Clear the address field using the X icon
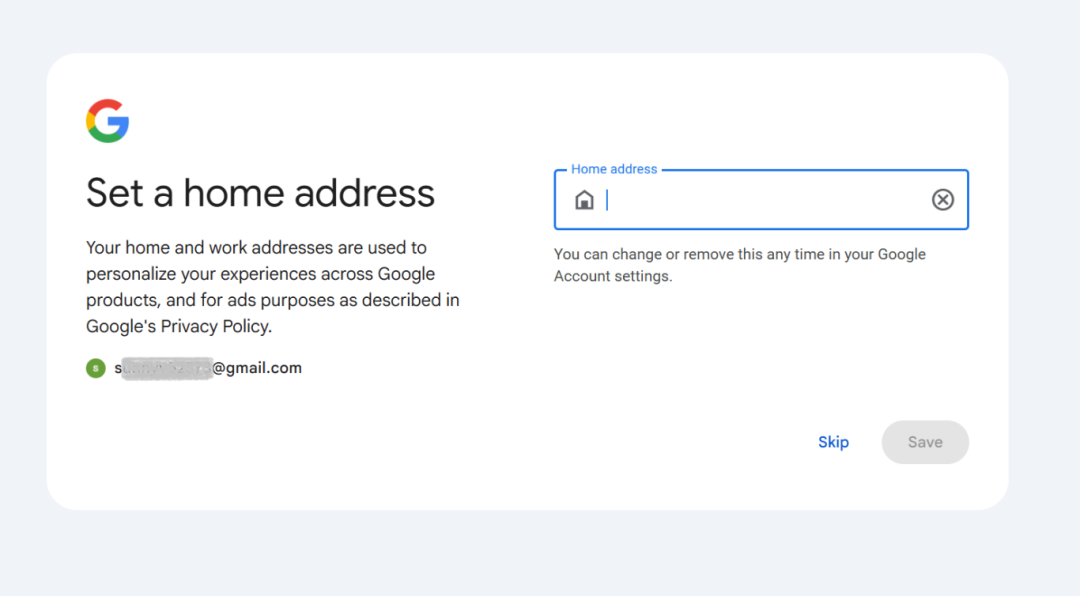 [943, 199]
